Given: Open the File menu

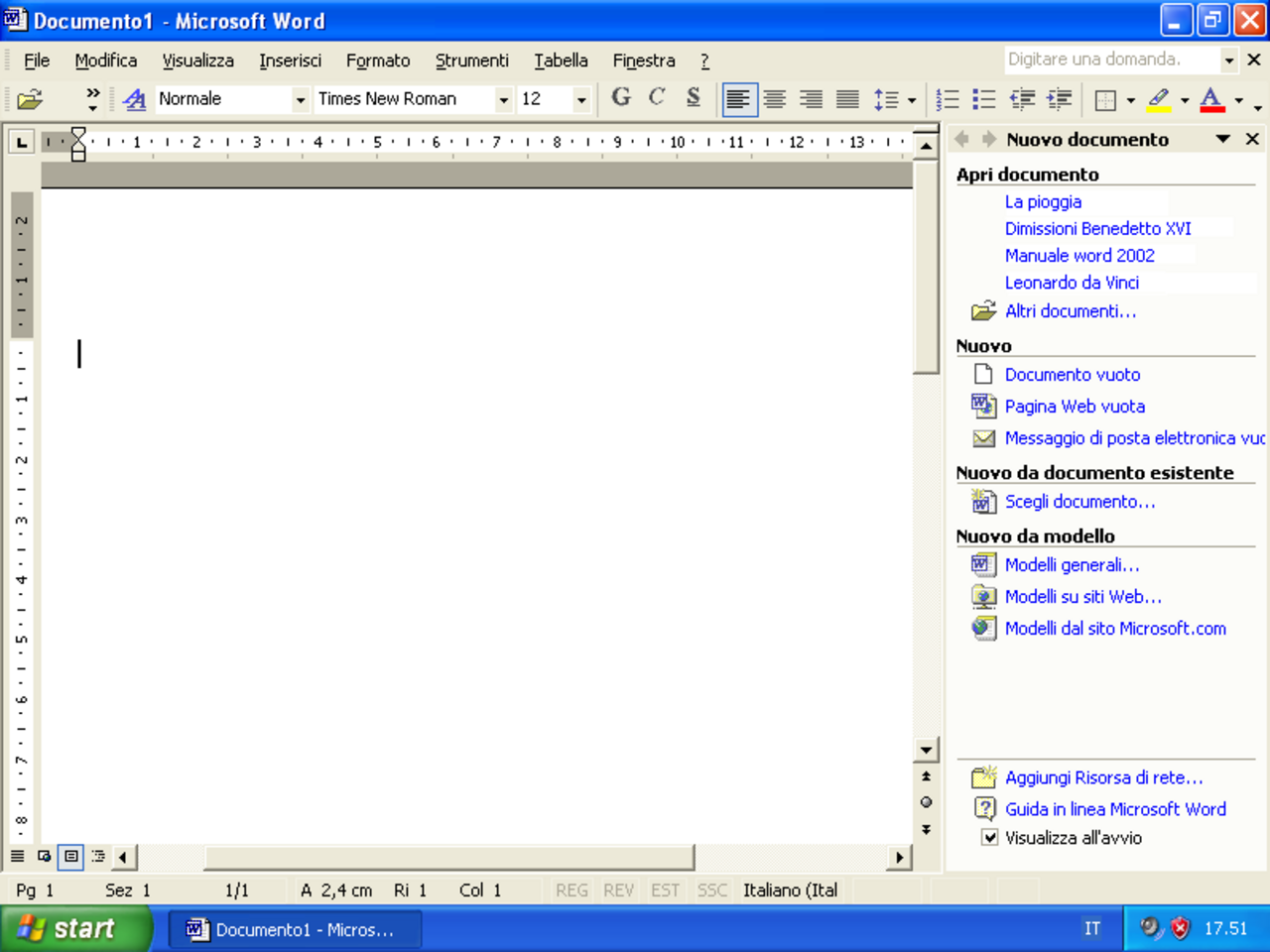Looking at the screenshot, I should click(x=37, y=60).
